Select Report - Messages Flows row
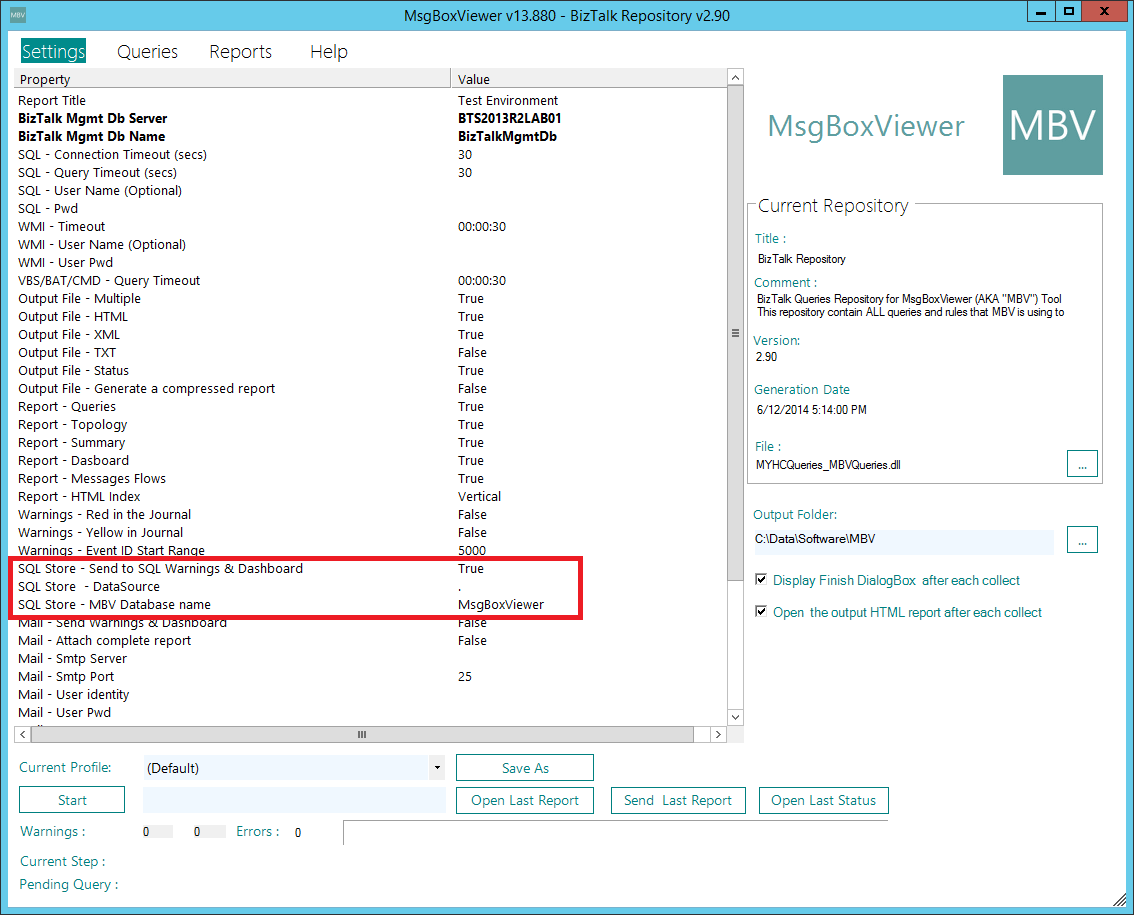The height and width of the screenshot is (915, 1134). click(370, 479)
